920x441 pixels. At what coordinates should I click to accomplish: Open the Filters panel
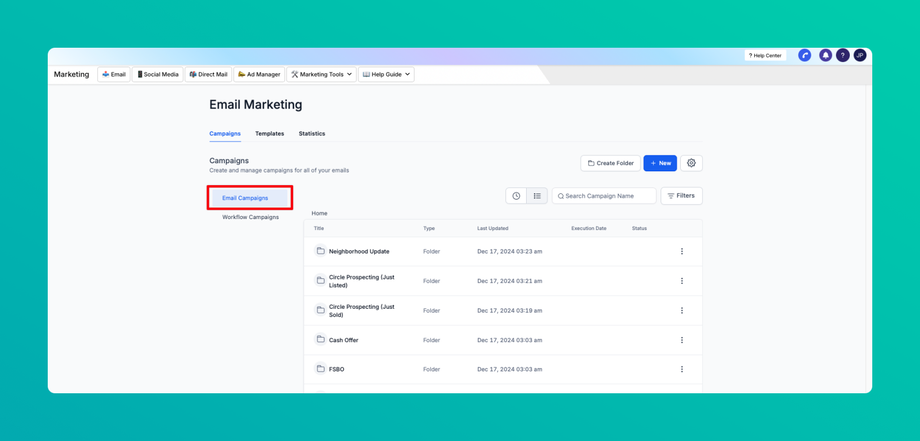(681, 196)
